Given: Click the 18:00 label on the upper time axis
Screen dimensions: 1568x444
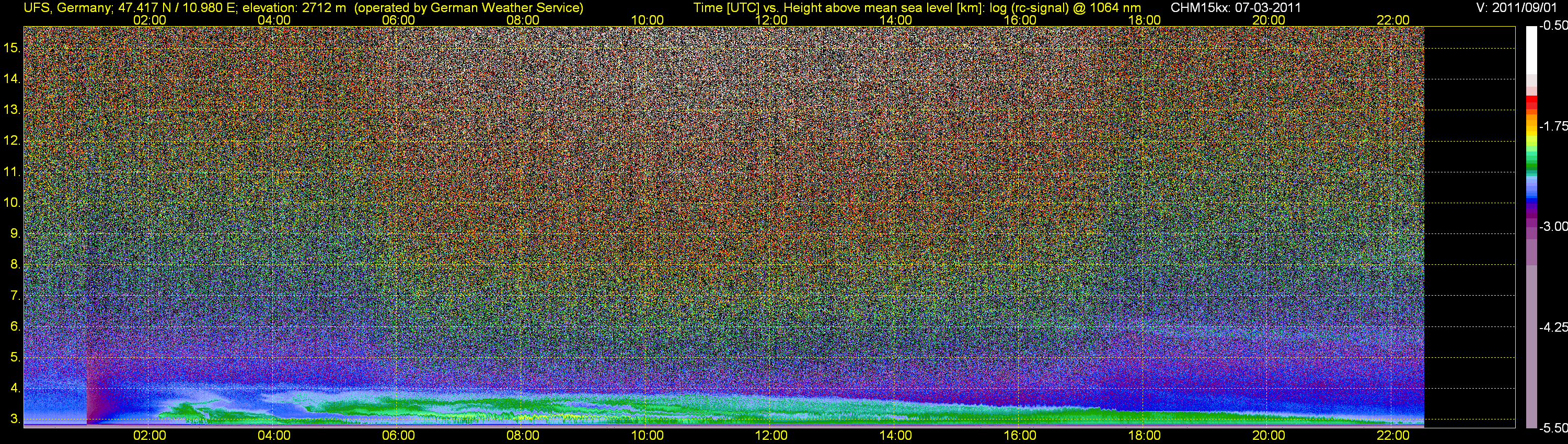Looking at the screenshot, I should 1144,20.
